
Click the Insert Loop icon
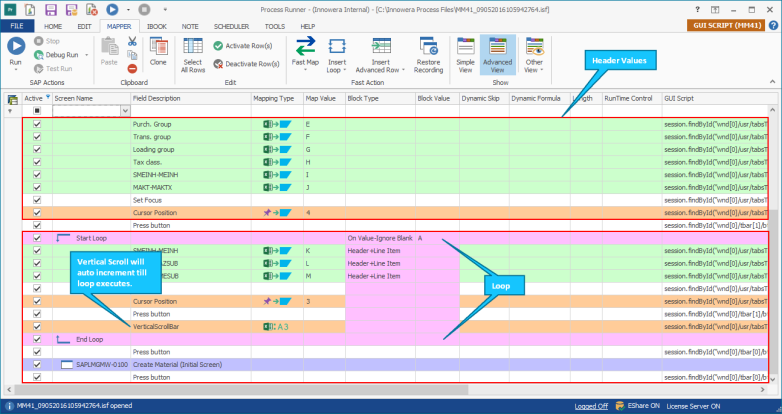[337, 47]
